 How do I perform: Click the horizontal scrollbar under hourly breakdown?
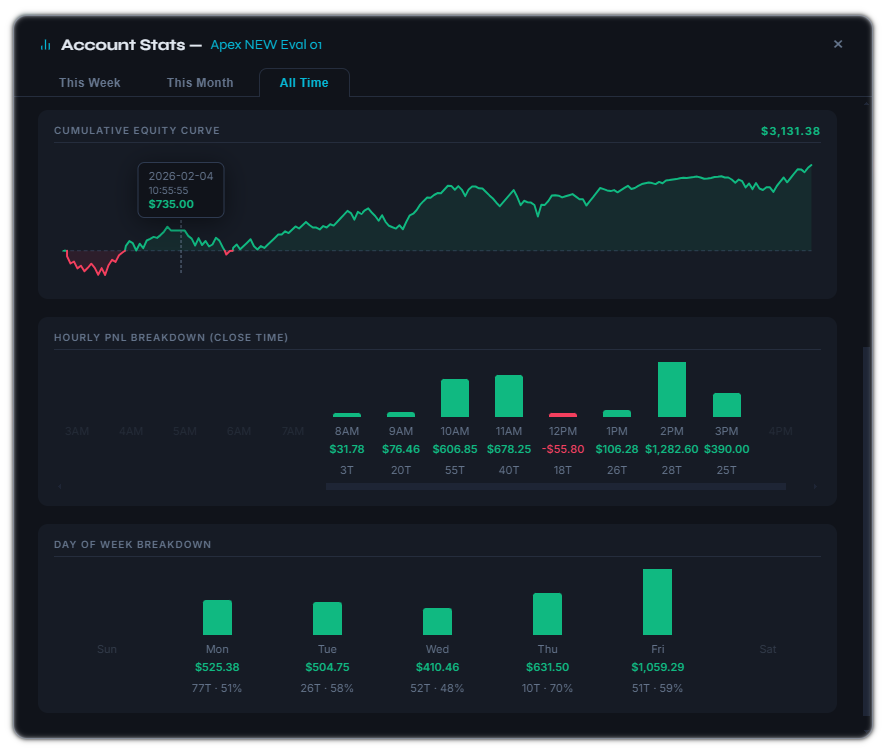tap(556, 486)
